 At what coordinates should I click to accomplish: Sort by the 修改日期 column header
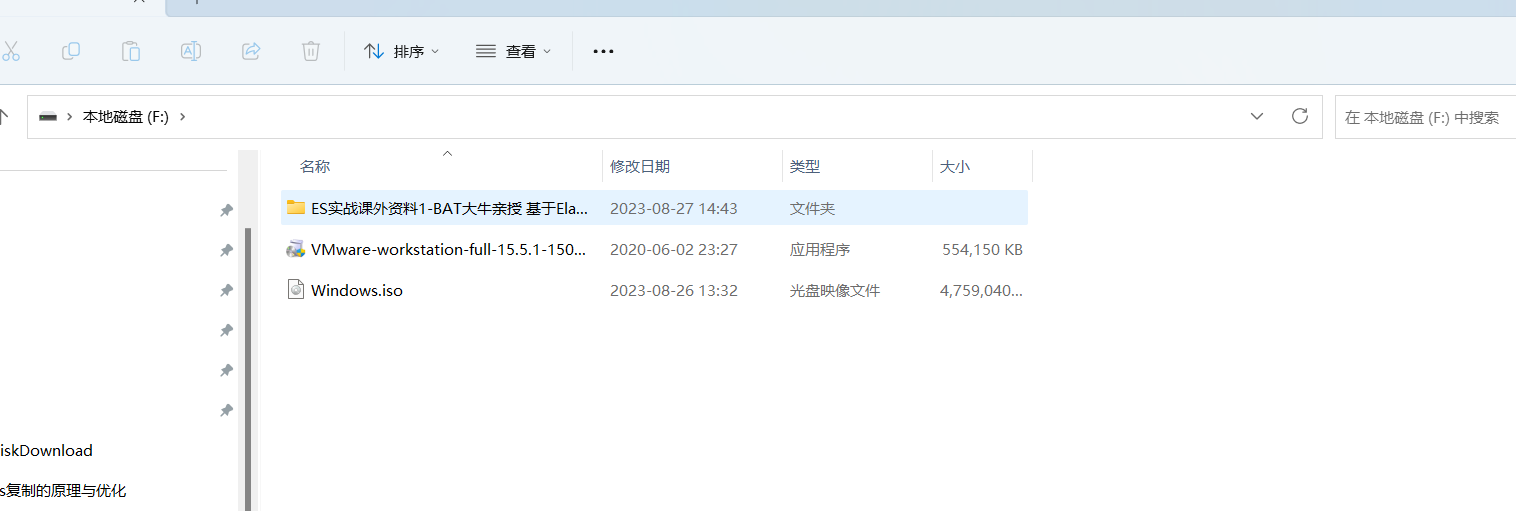pyautogui.click(x=640, y=167)
